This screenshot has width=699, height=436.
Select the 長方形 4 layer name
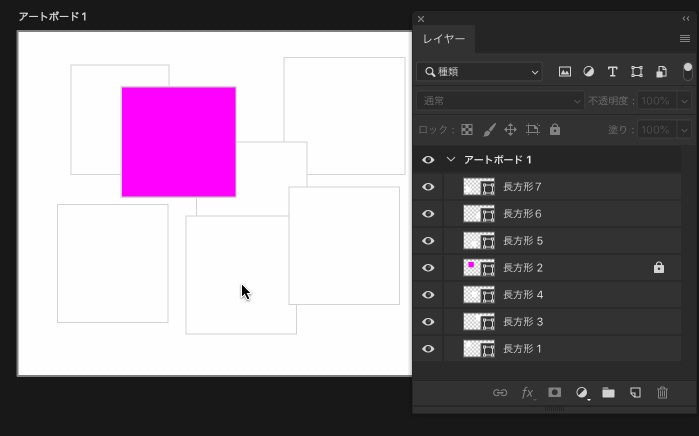523,295
